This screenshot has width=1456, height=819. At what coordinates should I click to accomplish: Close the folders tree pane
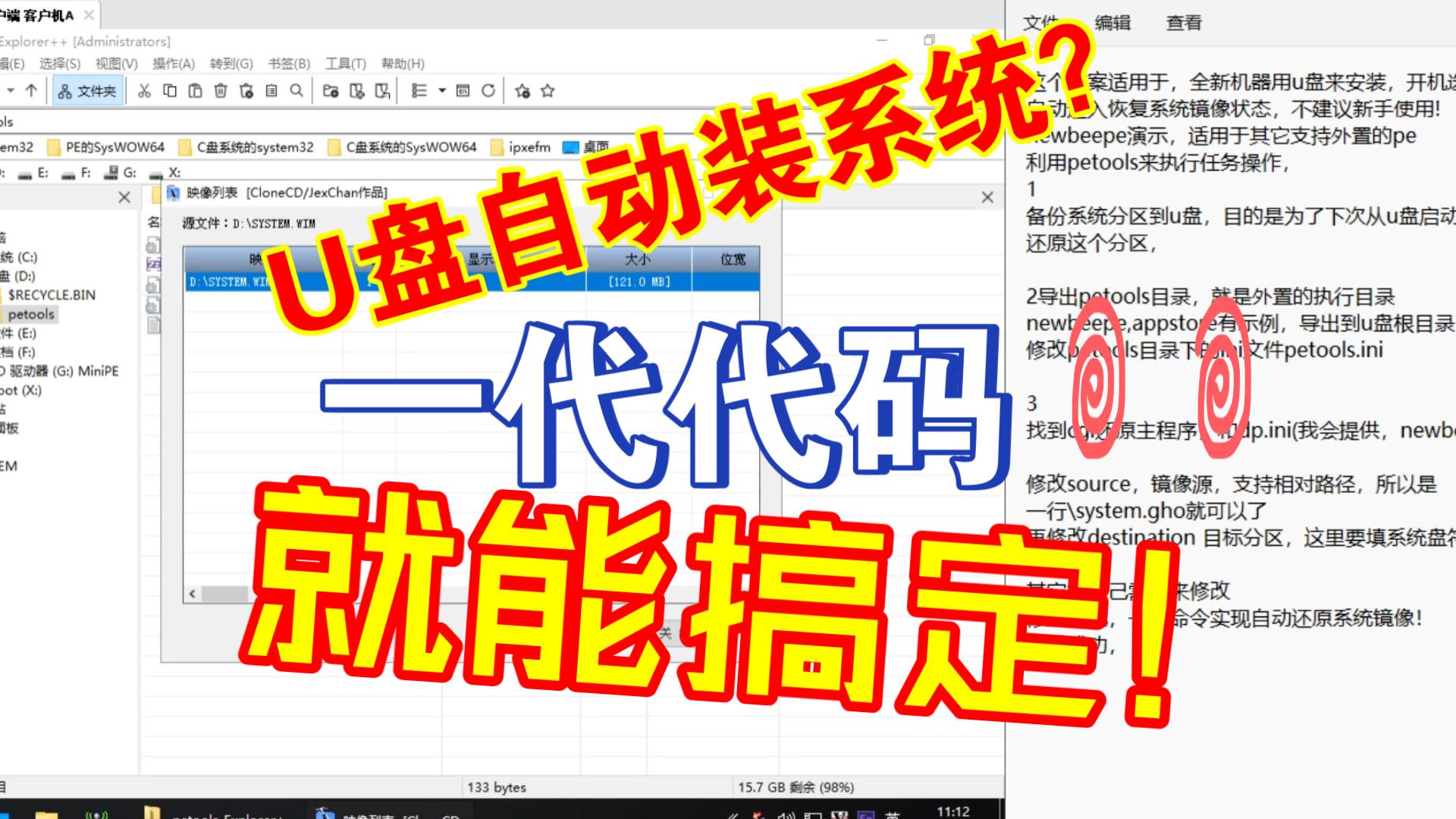tap(124, 197)
